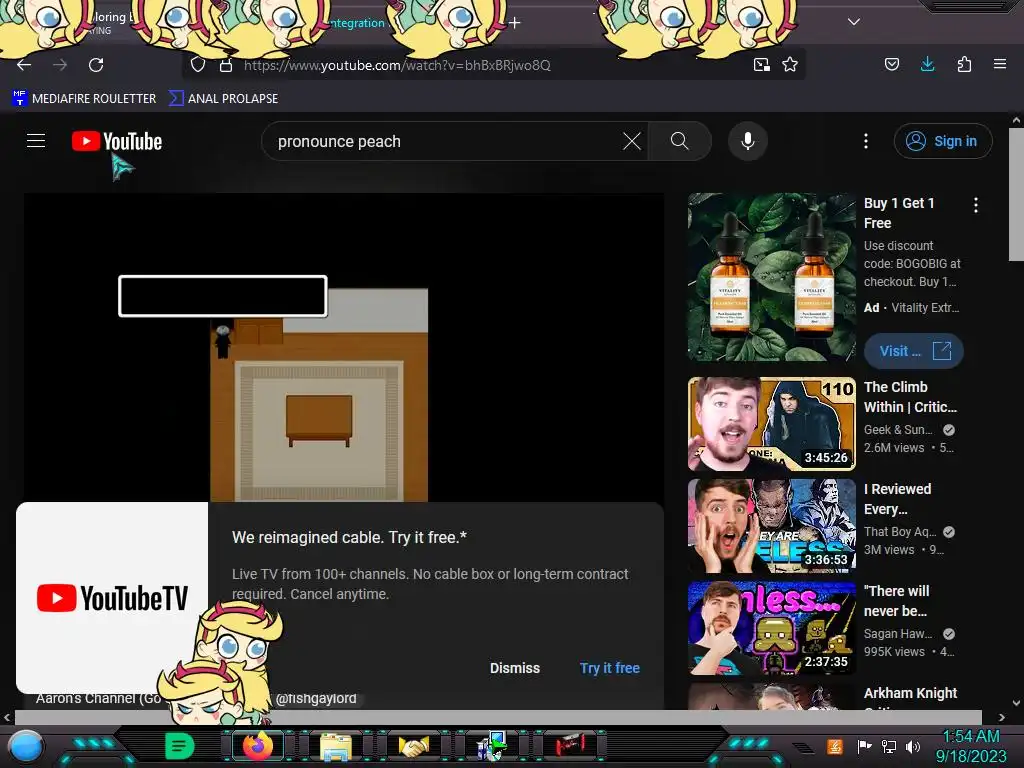Go to YouTube home via logo
The image size is (1024, 768).
pyautogui.click(x=117, y=141)
